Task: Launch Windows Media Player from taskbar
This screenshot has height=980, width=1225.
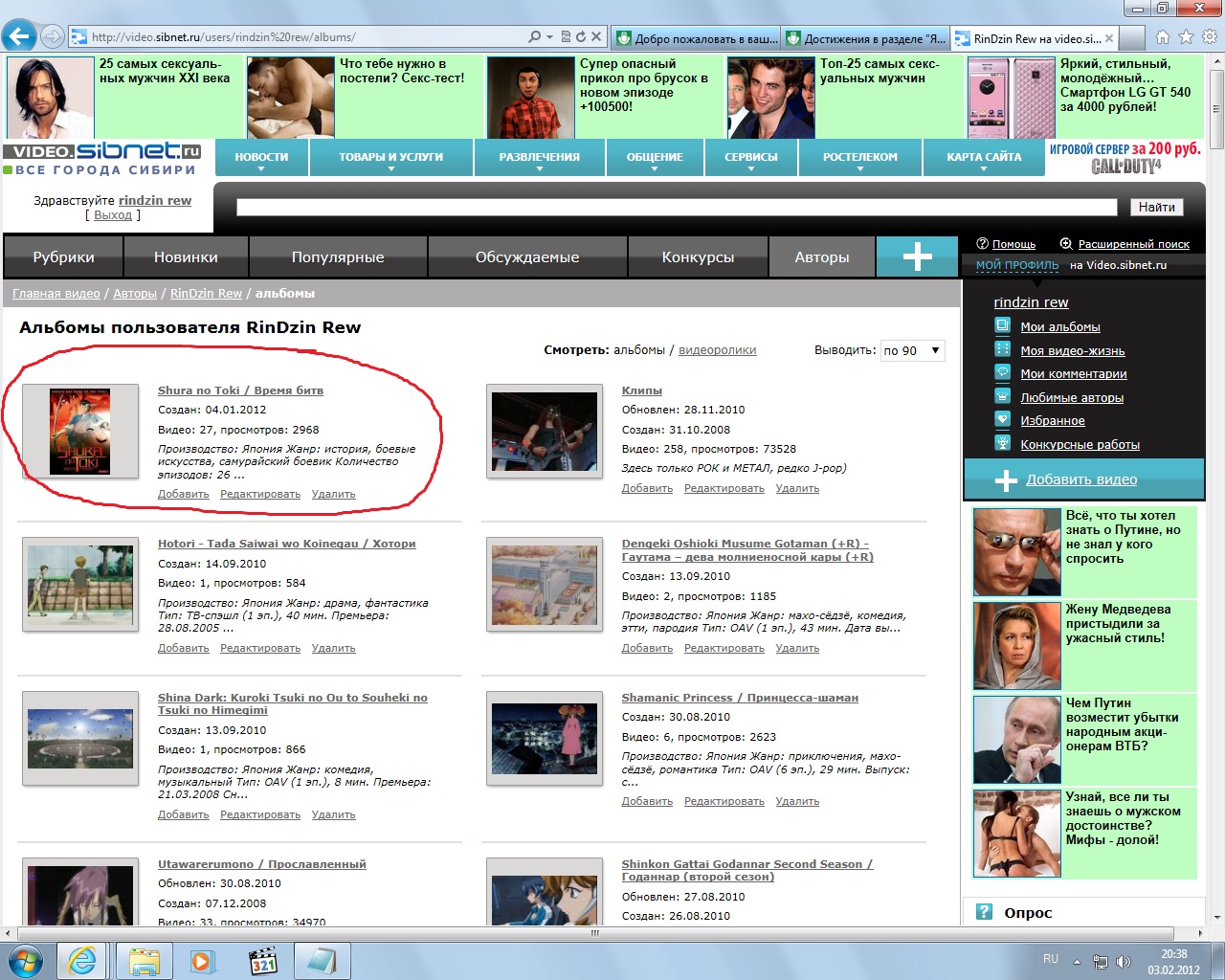Action: pyautogui.click(x=203, y=961)
